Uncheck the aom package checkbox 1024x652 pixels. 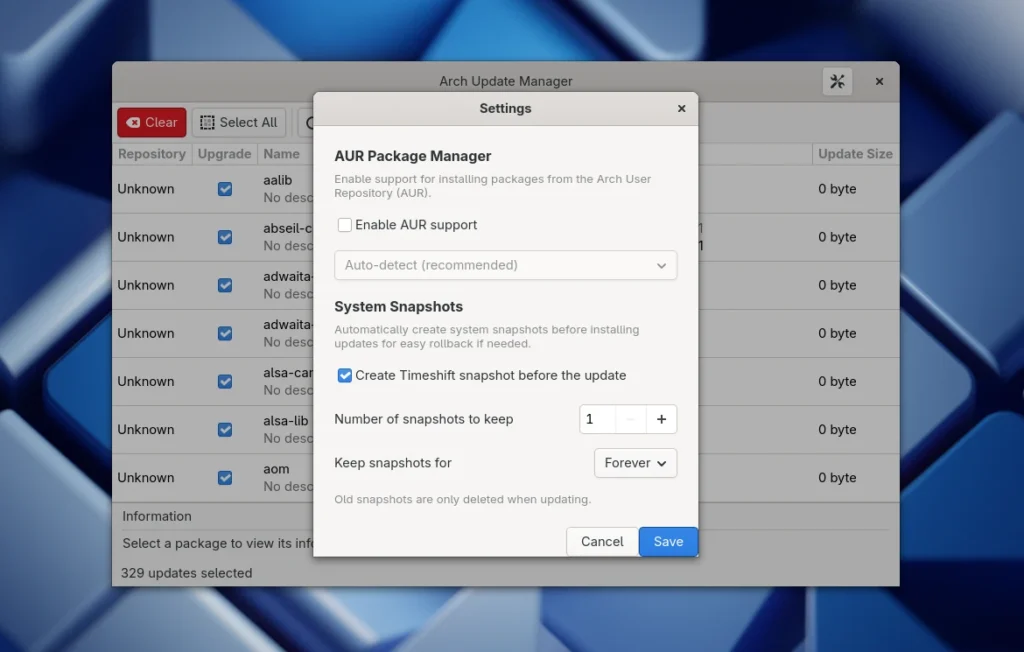224,477
